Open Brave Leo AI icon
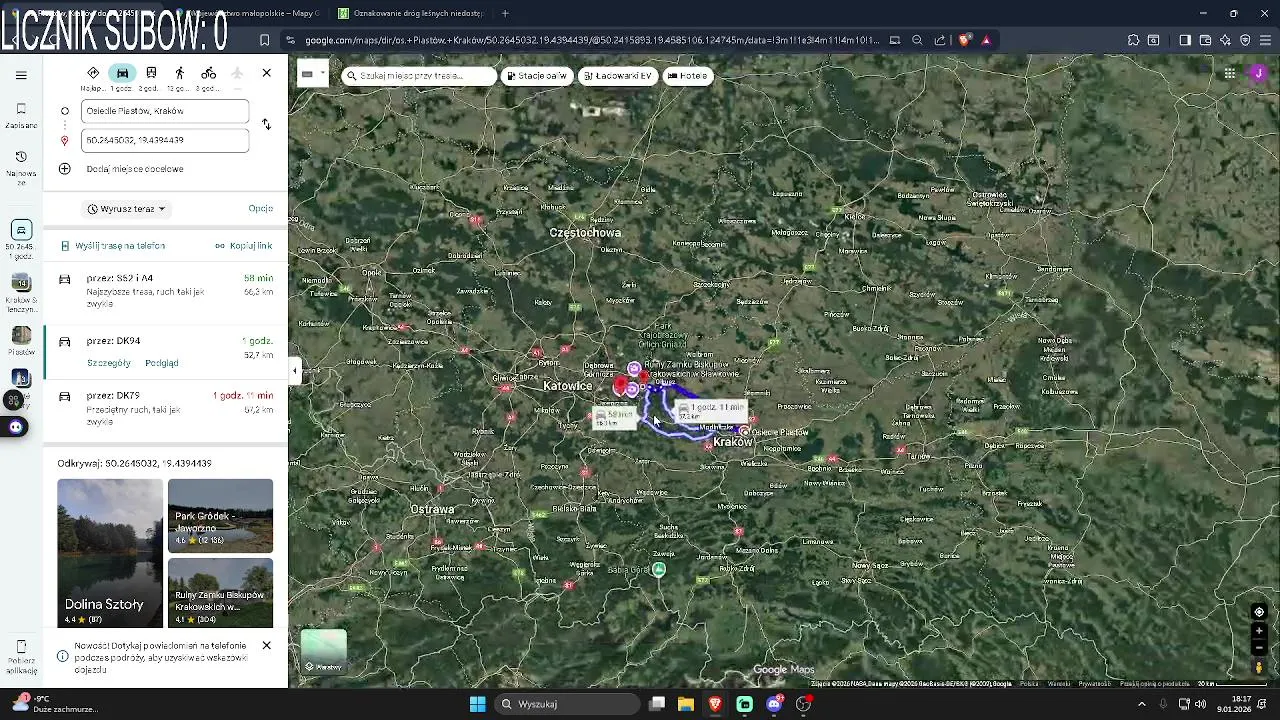 (1225, 40)
